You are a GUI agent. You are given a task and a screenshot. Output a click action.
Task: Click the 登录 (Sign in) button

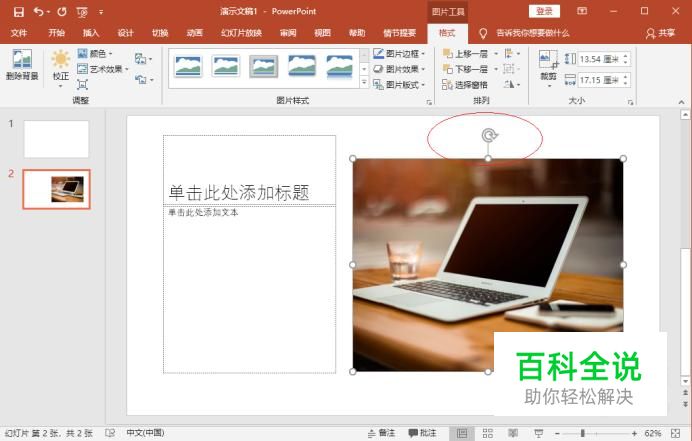click(x=544, y=11)
